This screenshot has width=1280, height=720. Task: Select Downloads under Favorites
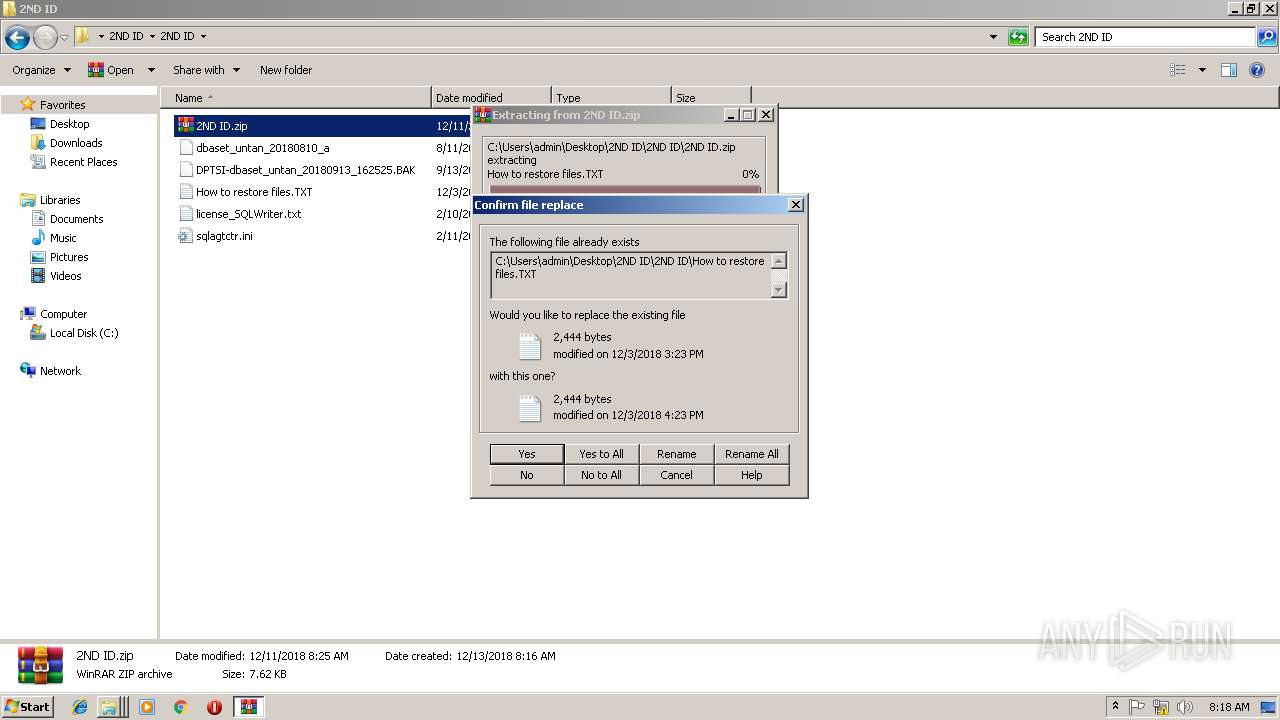click(x=76, y=143)
